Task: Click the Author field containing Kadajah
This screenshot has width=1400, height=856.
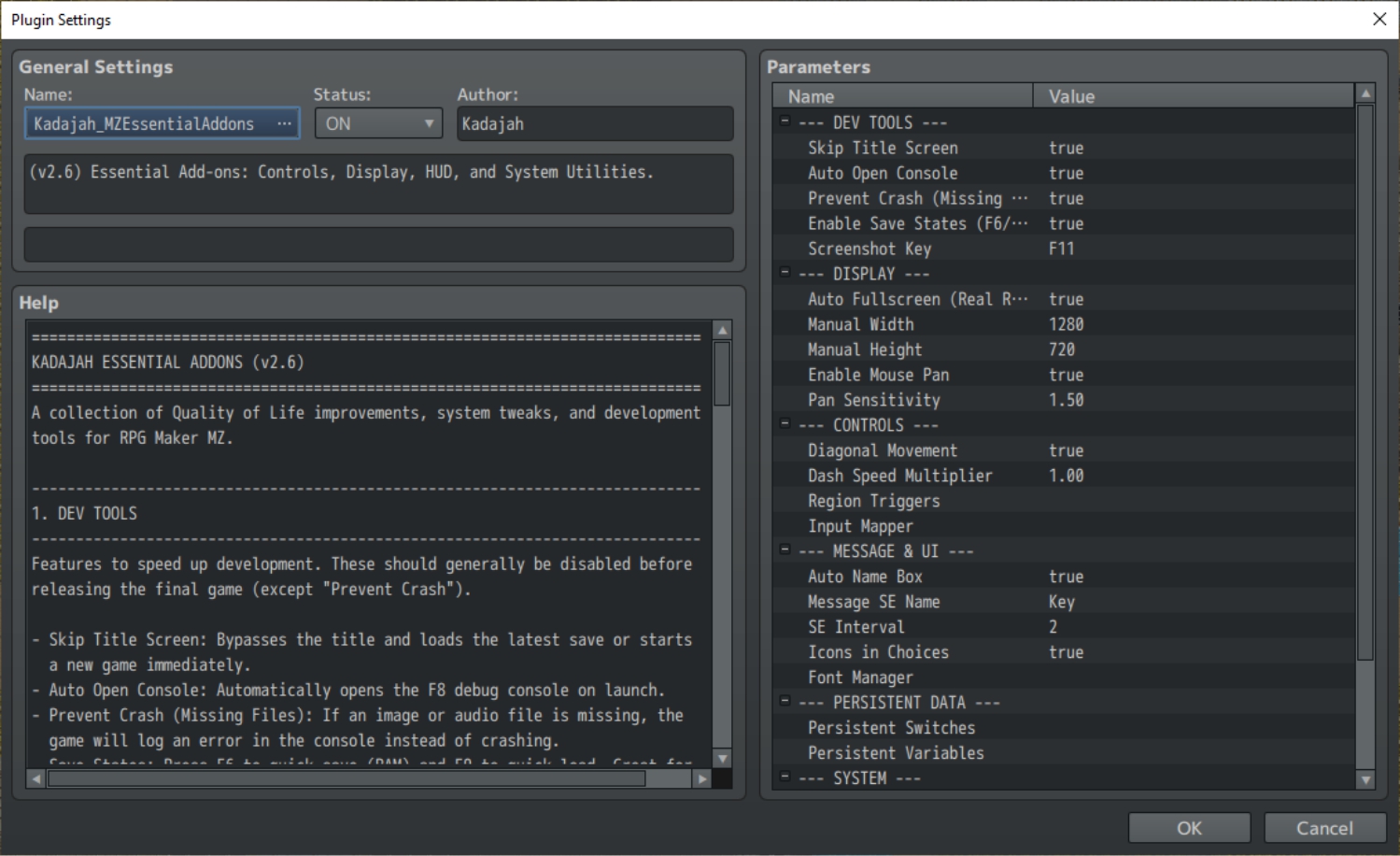Action: click(595, 123)
